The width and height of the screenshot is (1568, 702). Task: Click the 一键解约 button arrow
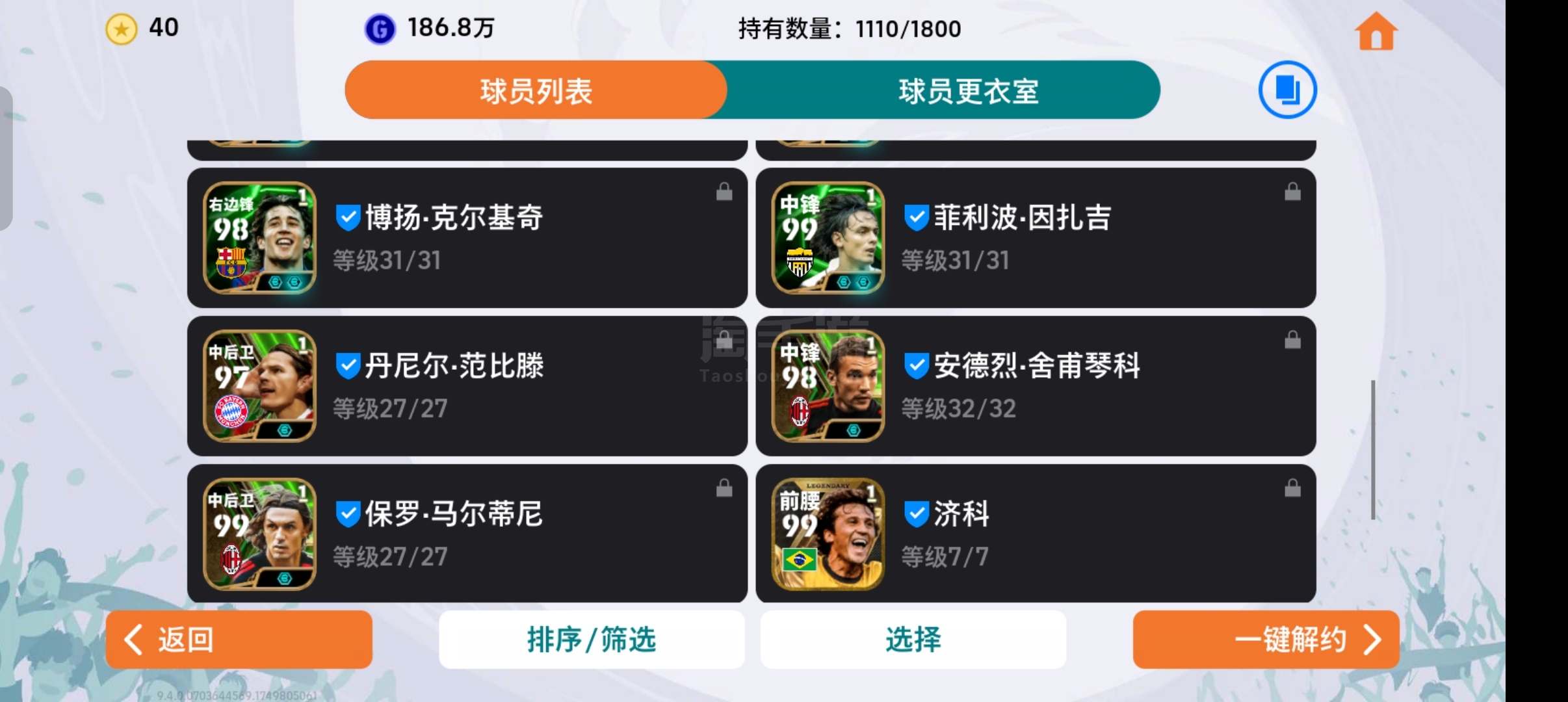click(x=1372, y=640)
